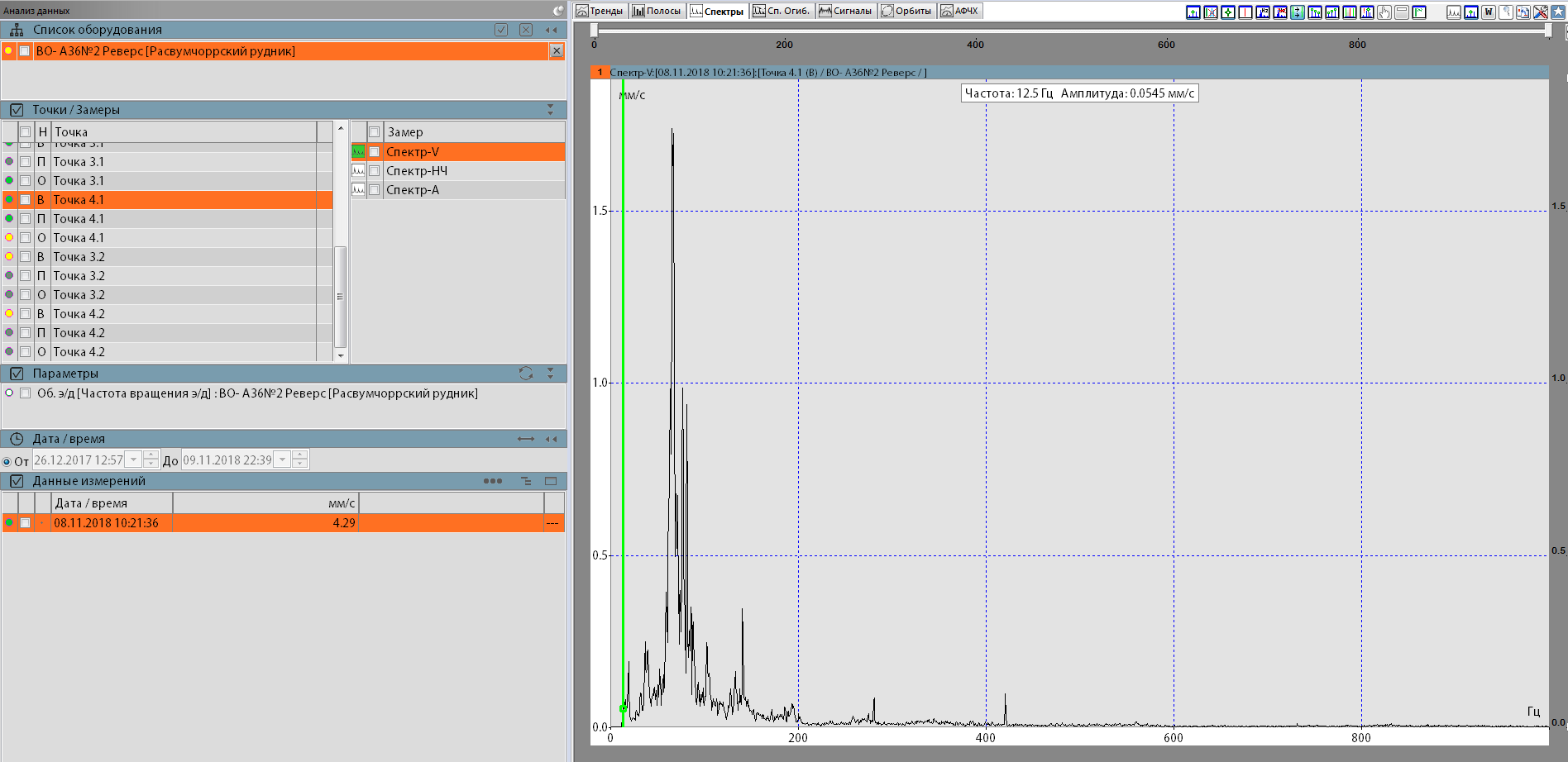Click the magnifier zoom icon
1568x762 pixels.
(x=1506, y=12)
